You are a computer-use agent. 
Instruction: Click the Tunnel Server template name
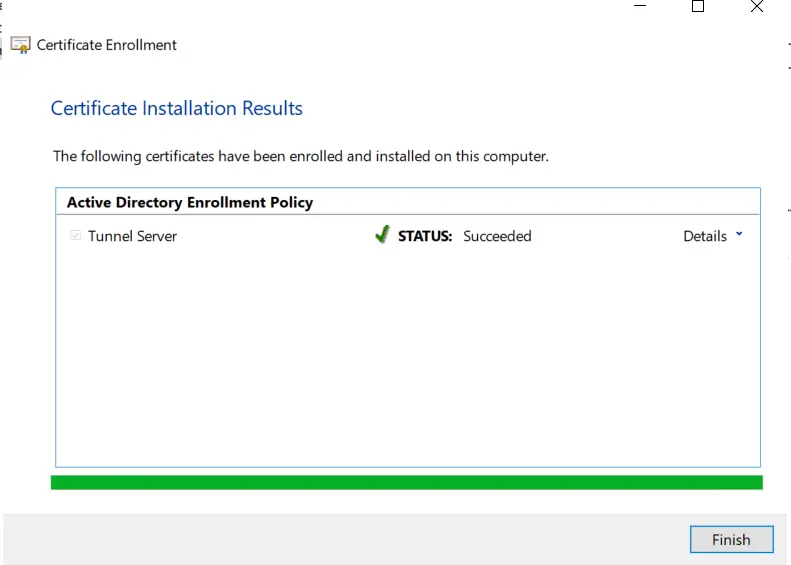click(132, 236)
